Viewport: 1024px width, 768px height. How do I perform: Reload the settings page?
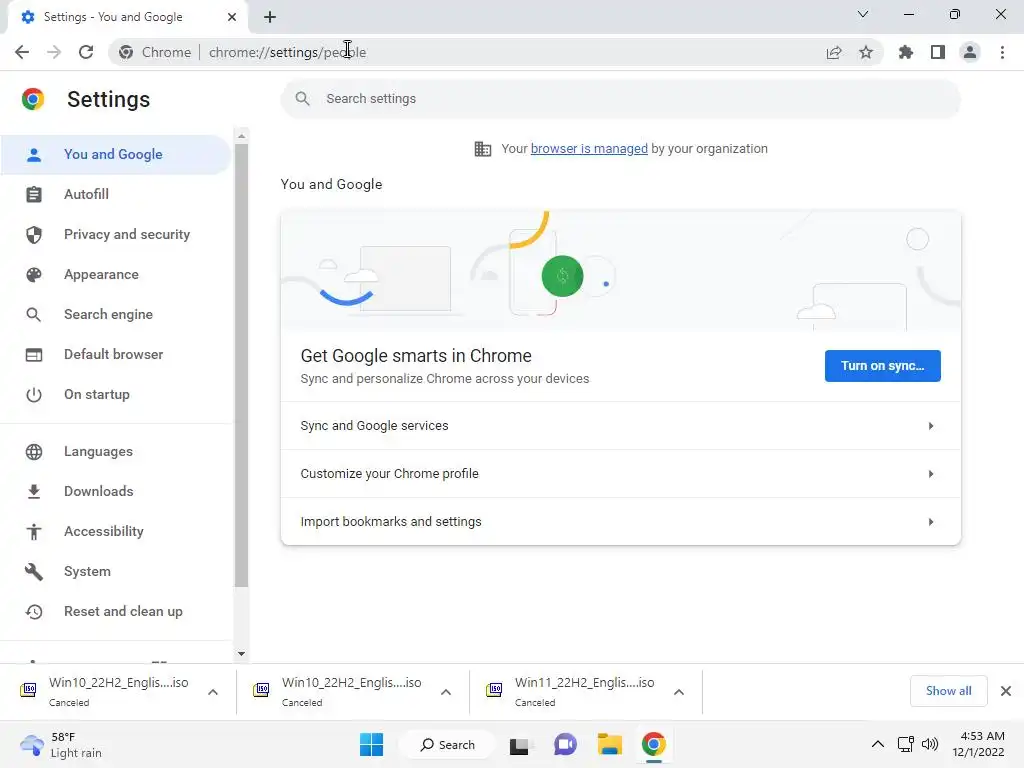point(86,52)
